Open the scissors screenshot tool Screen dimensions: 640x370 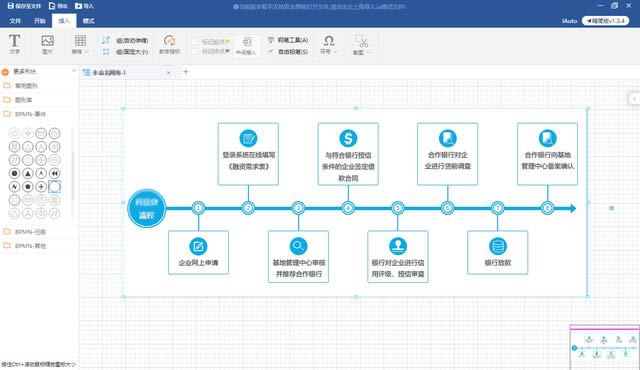362,41
